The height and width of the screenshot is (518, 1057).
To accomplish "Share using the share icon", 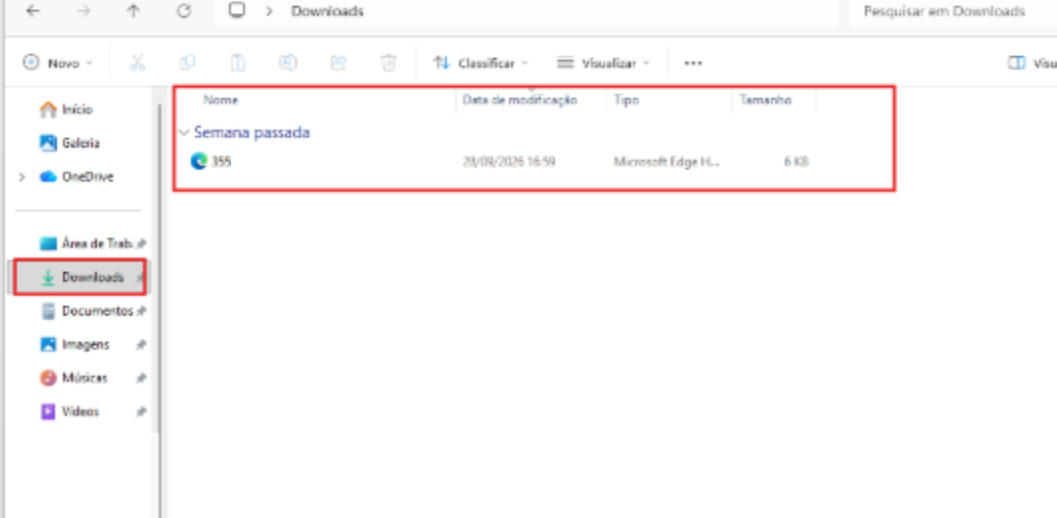I will pos(338,63).
